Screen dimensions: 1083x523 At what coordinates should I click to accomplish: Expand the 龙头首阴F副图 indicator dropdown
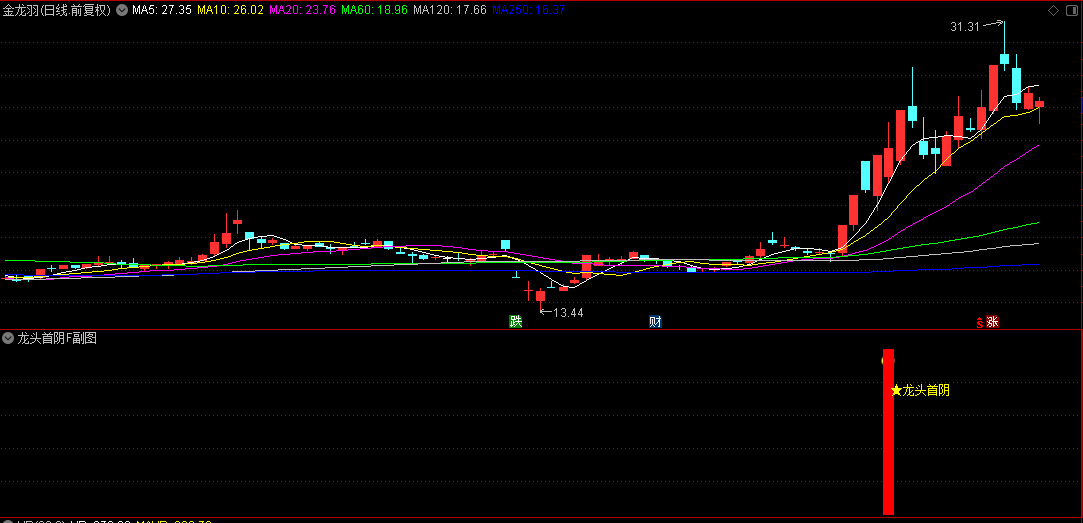[8, 338]
